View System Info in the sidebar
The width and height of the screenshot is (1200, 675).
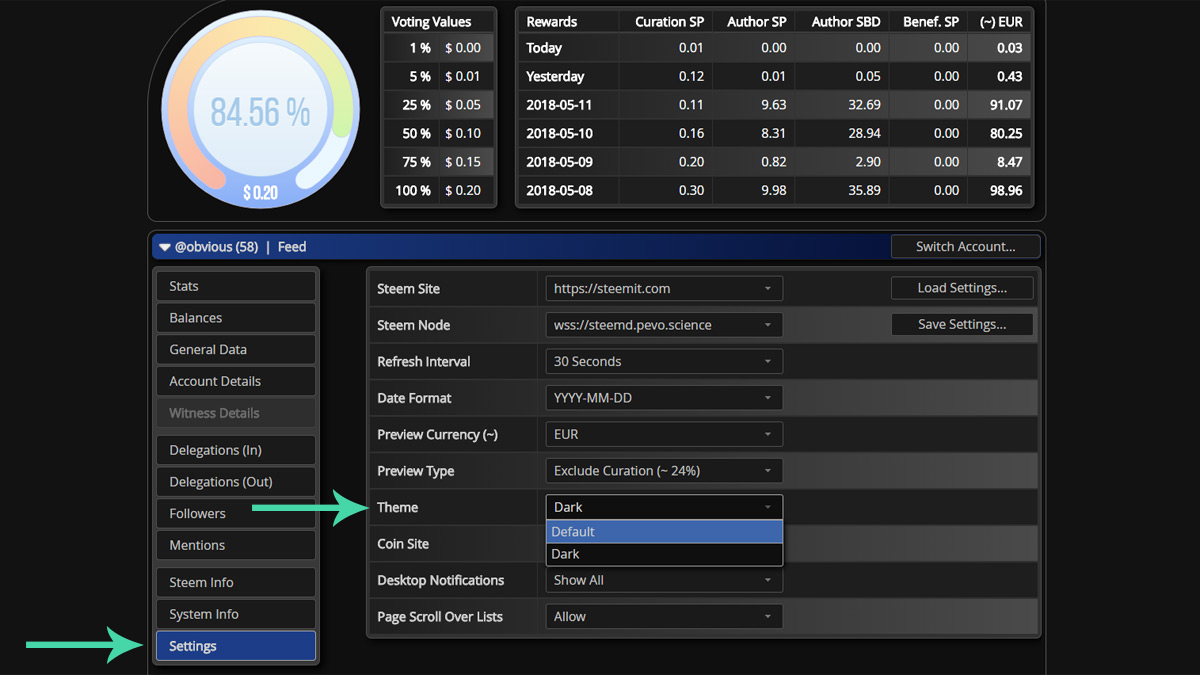tap(236, 614)
